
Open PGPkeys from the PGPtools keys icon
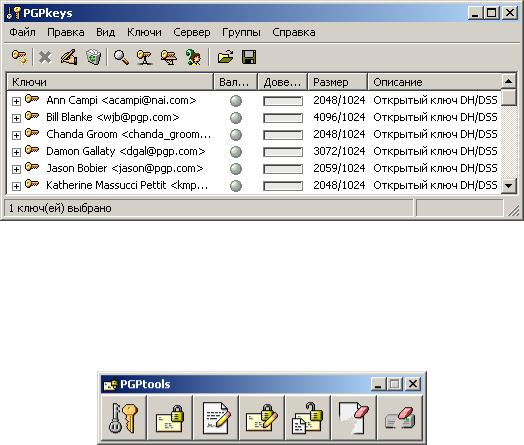click(123, 418)
